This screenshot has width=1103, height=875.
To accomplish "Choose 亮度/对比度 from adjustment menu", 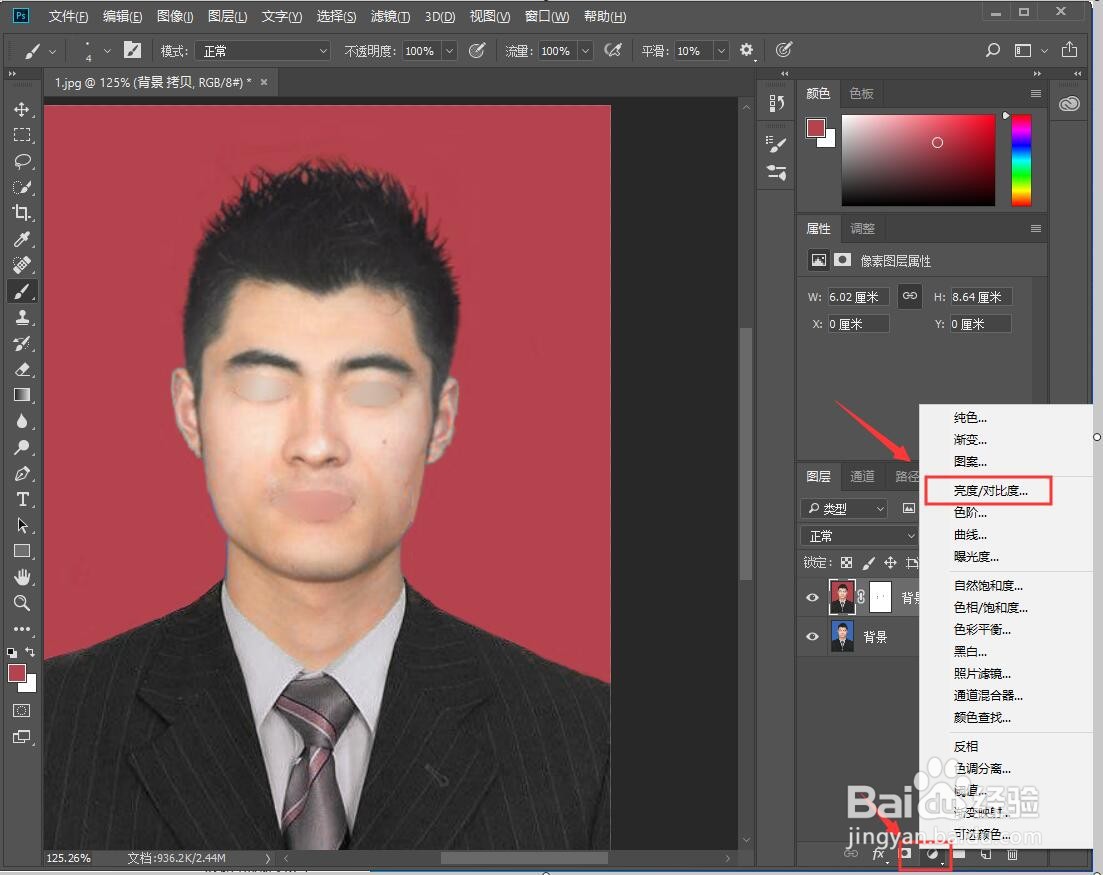I will [990, 491].
